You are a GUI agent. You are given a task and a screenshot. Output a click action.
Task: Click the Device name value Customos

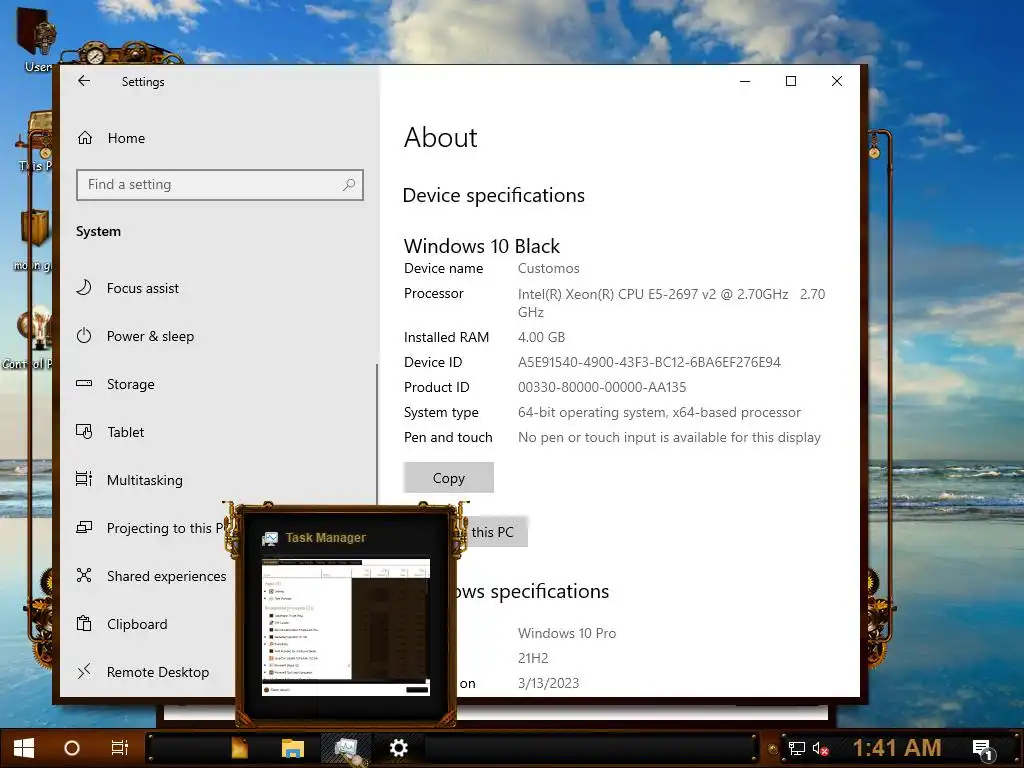[549, 268]
